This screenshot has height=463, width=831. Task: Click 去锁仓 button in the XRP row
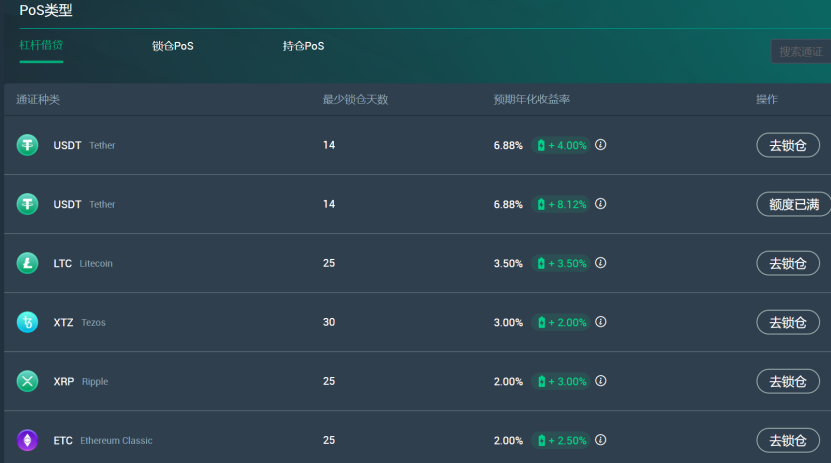coord(788,381)
